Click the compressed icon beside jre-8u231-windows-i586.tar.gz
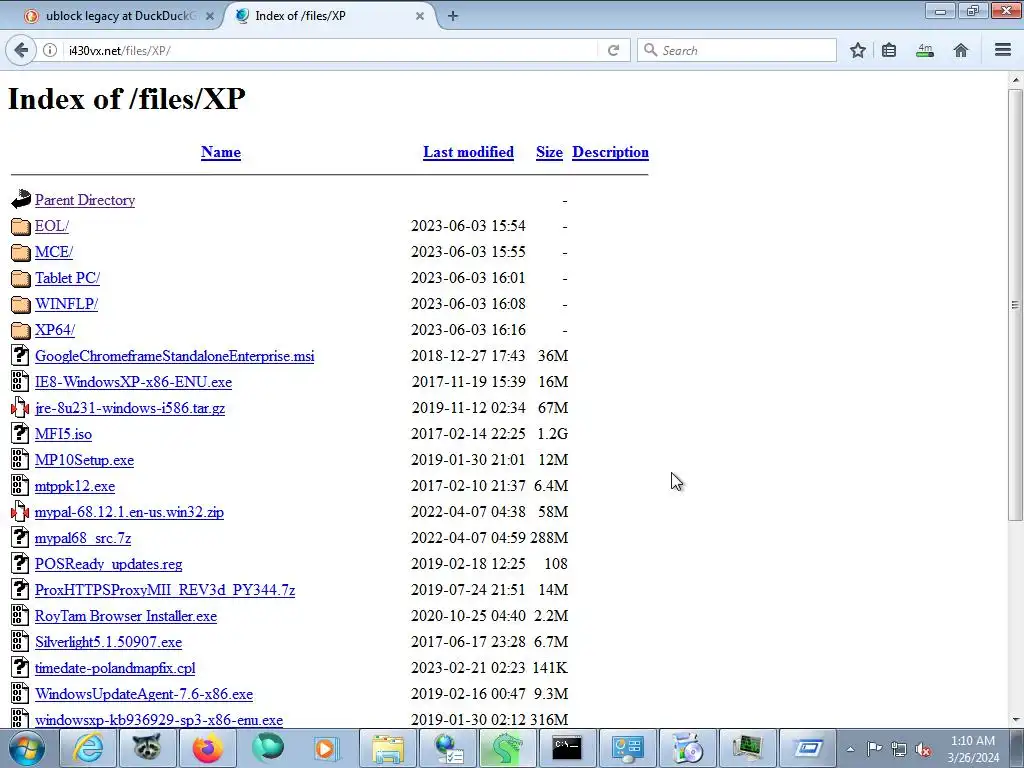The image size is (1024, 768). click(x=20, y=408)
